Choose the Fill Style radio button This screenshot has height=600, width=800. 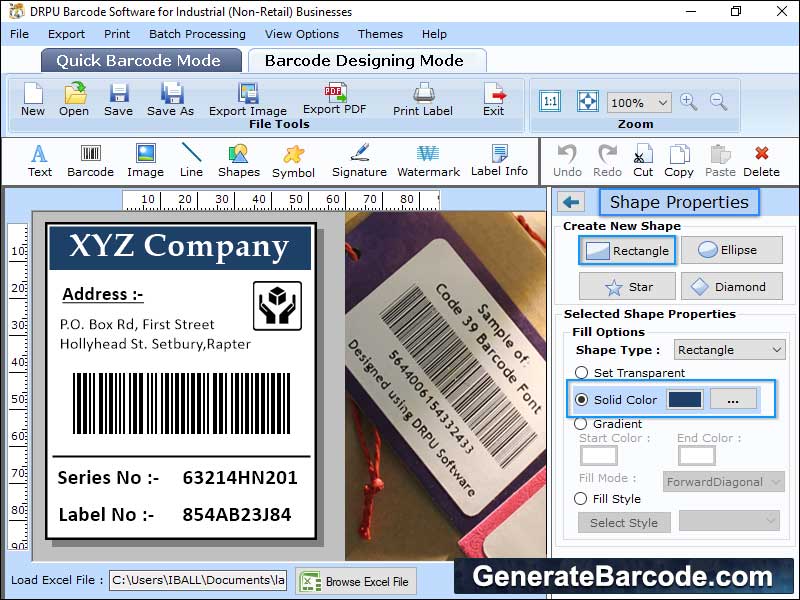pyautogui.click(x=581, y=498)
